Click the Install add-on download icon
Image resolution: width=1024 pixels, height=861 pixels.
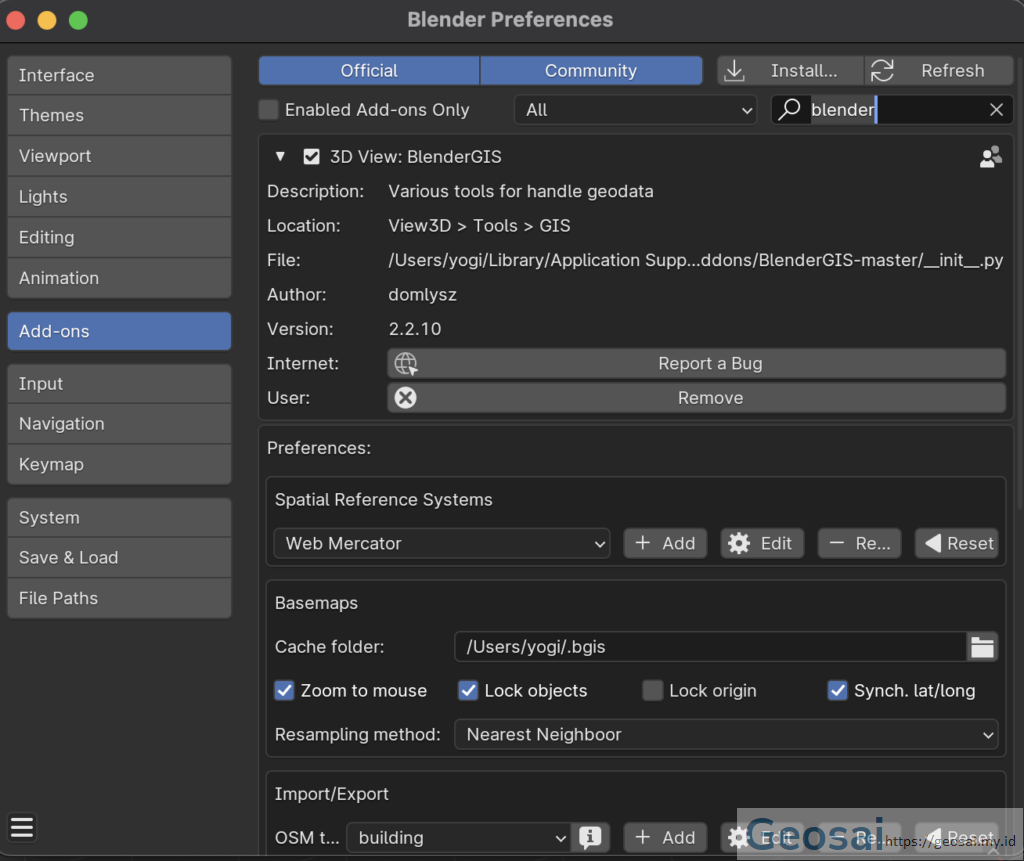coord(735,70)
